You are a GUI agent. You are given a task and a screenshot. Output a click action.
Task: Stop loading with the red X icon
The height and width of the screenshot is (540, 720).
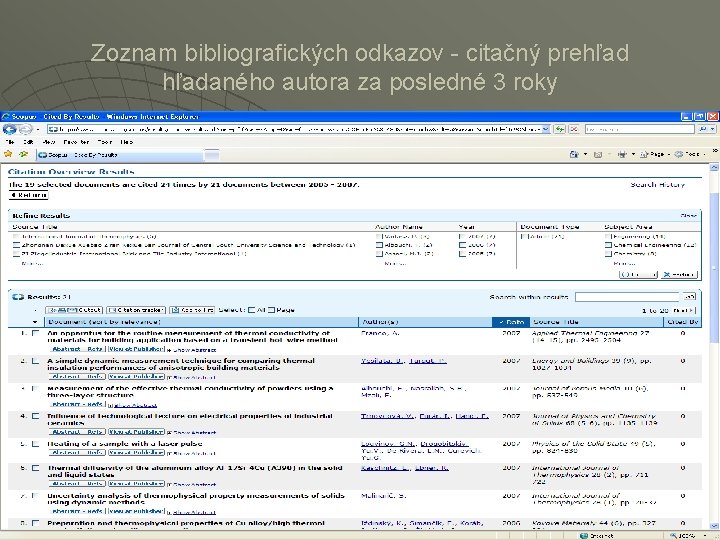(x=574, y=129)
